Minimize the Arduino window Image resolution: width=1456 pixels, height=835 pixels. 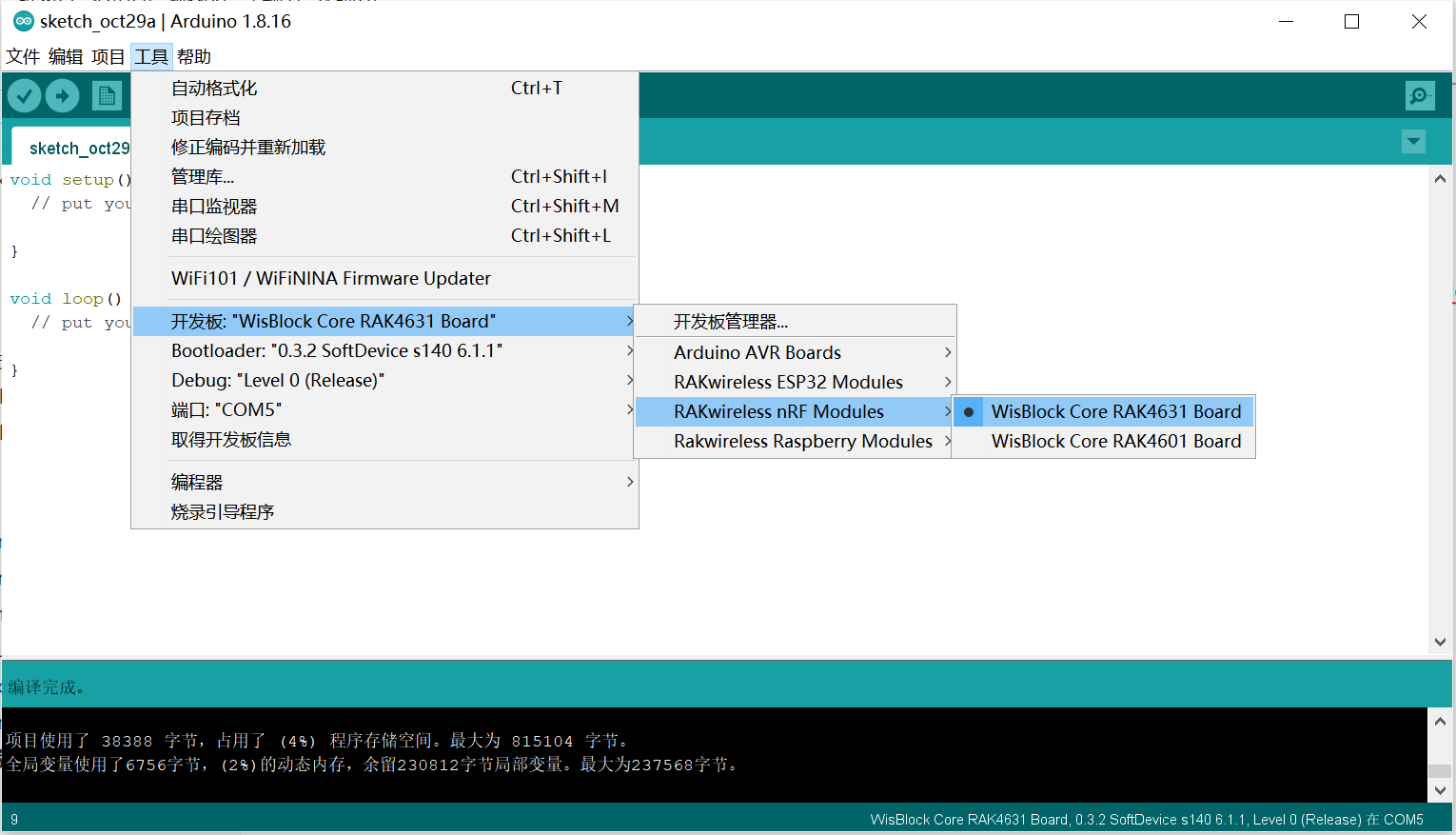(1286, 21)
